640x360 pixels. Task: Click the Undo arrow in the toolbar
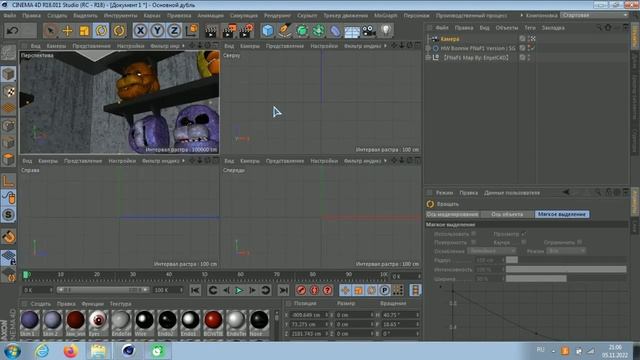(13, 31)
